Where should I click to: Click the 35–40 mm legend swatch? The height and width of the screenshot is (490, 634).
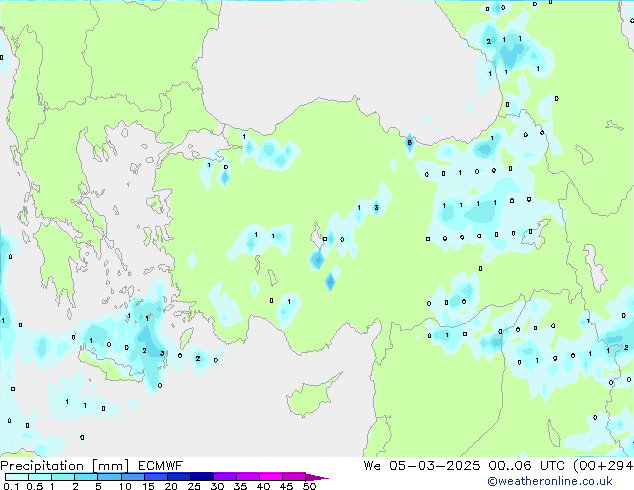(x=247, y=477)
